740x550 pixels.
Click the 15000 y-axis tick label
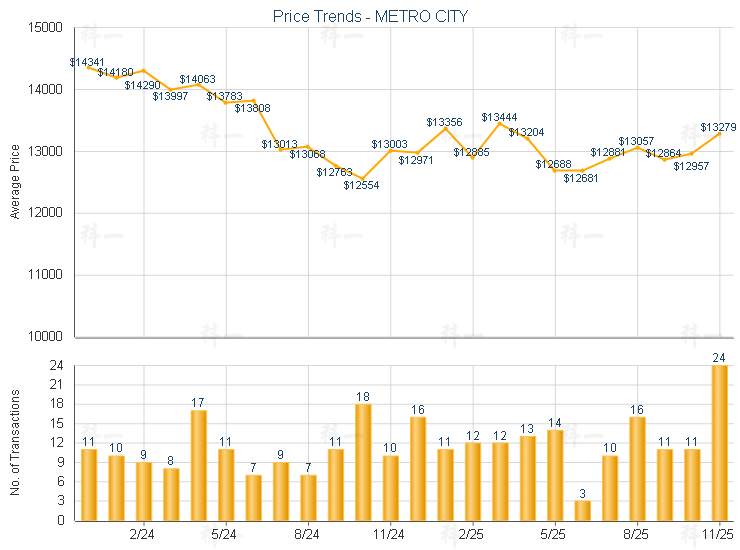coord(44,28)
